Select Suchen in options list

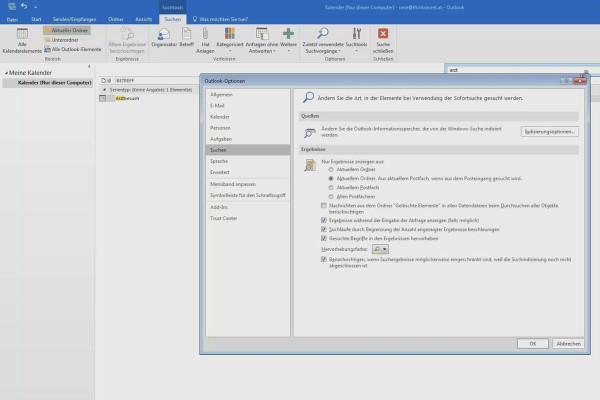pyautogui.click(x=248, y=150)
